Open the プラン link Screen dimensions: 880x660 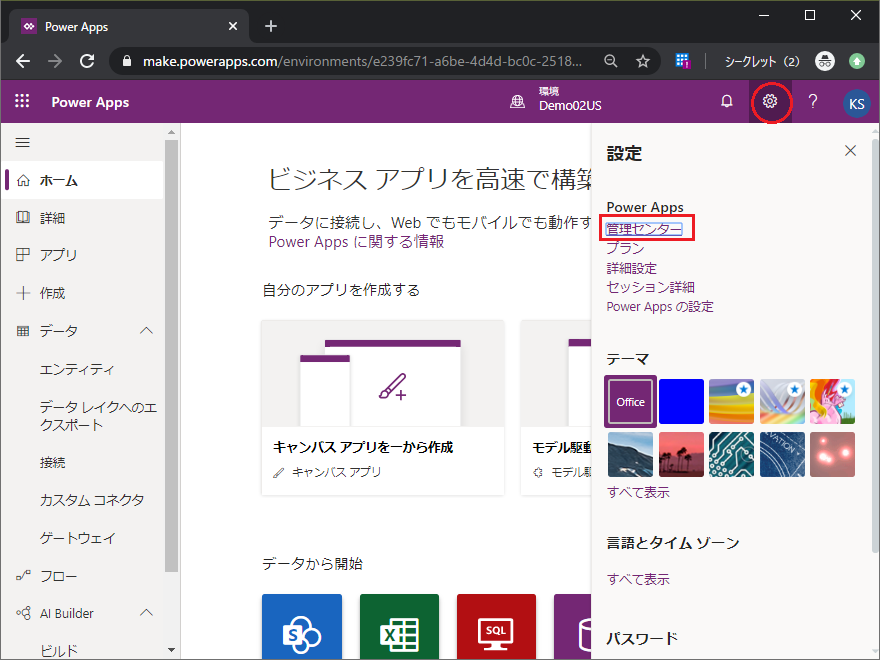click(x=625, y=249)
